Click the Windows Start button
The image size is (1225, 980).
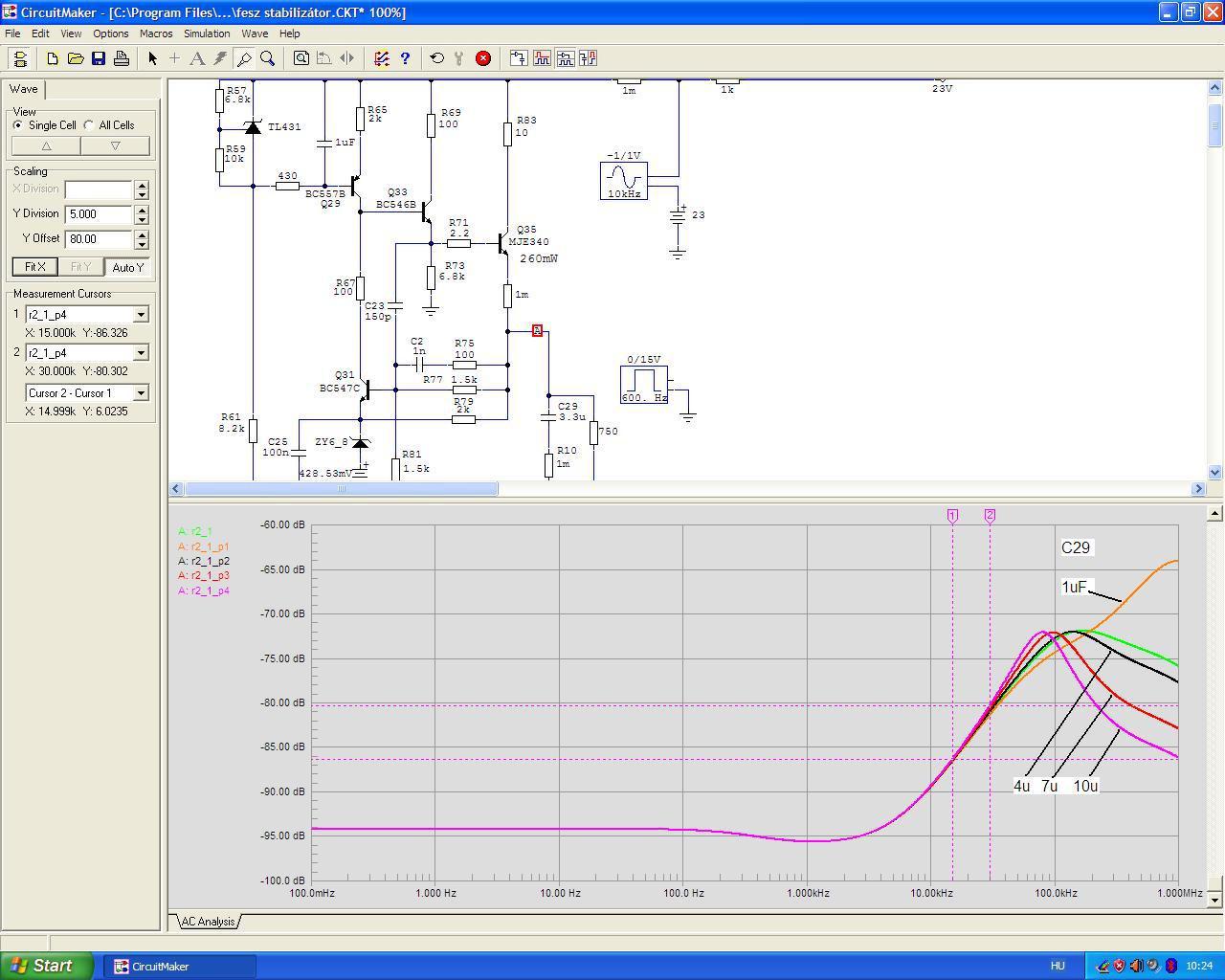pos(47,966)
